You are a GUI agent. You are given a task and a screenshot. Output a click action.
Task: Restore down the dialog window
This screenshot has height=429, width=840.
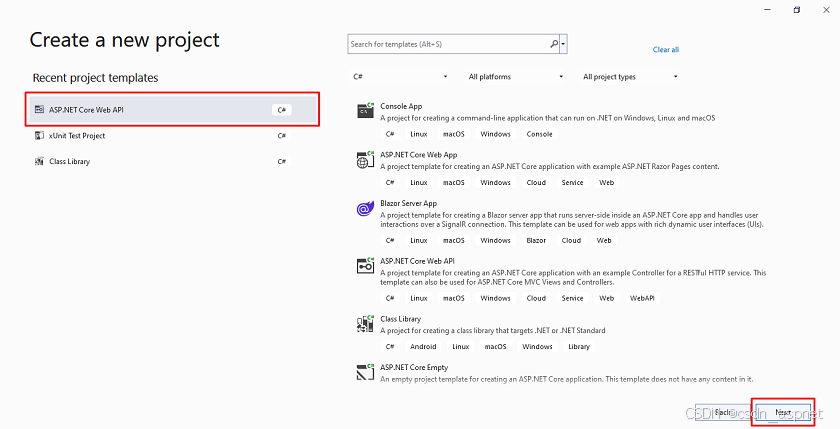pyautogui.click(x=797, y=10)
